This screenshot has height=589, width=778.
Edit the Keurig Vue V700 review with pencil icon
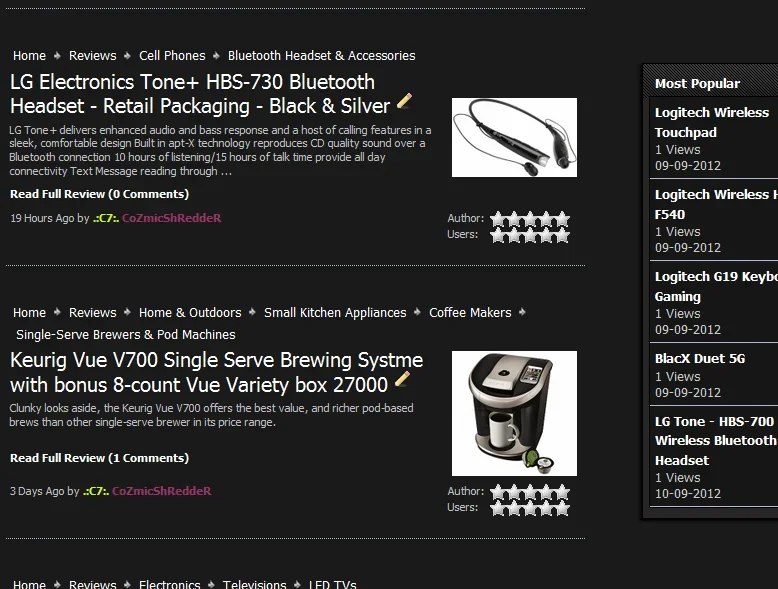pyautogui.click(x=402, y=379)
